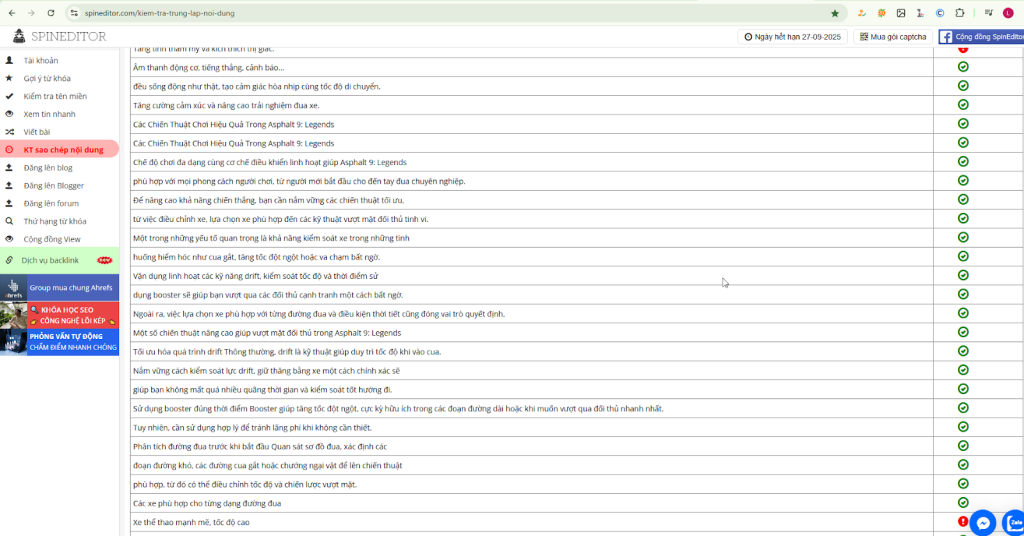Click the browser reload icon

point(50,13)
